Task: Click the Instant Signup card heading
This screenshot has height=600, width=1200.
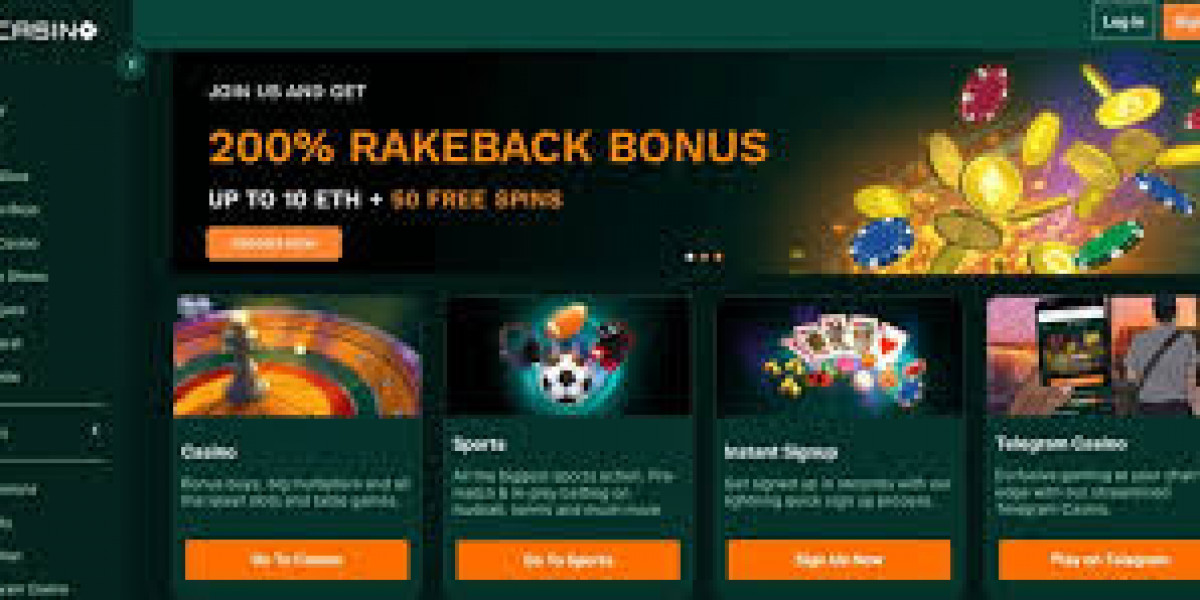Action: pos(781,452)
